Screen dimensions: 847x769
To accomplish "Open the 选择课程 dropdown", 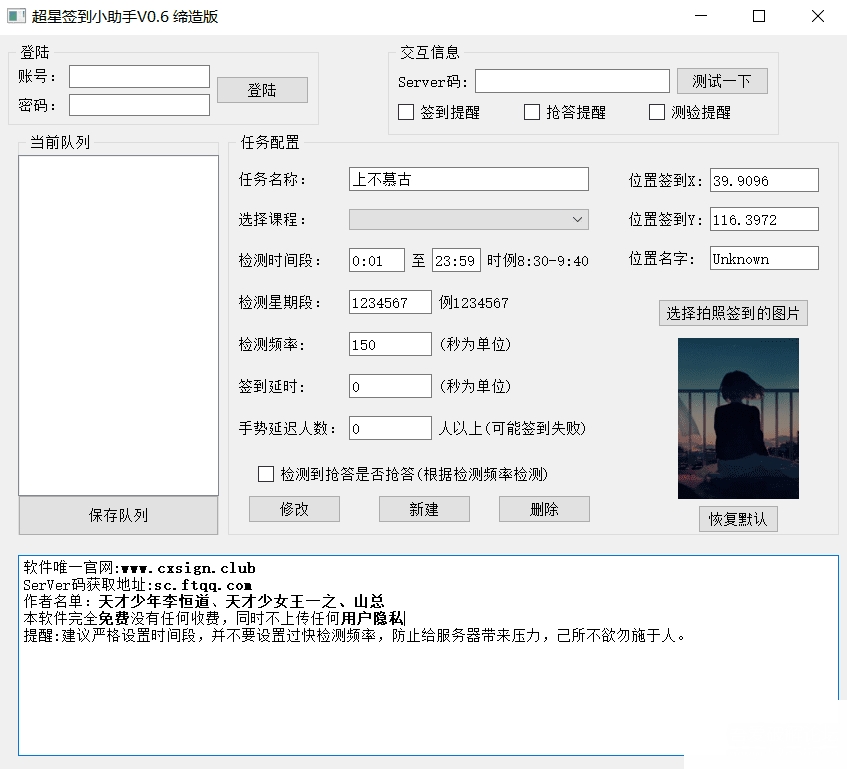I will pyautogui.click(x=578, y=218).
